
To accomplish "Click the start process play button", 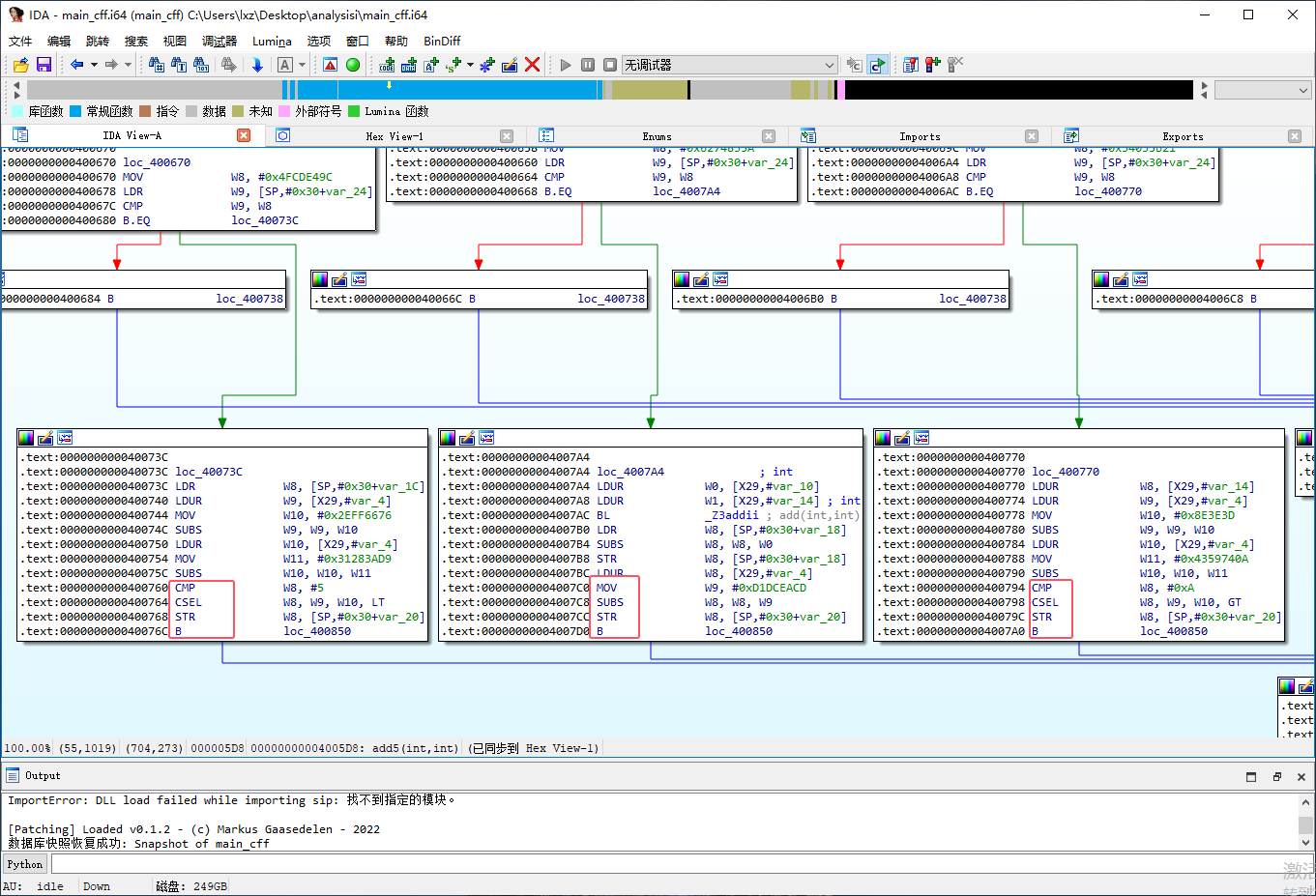I will 566,65.
